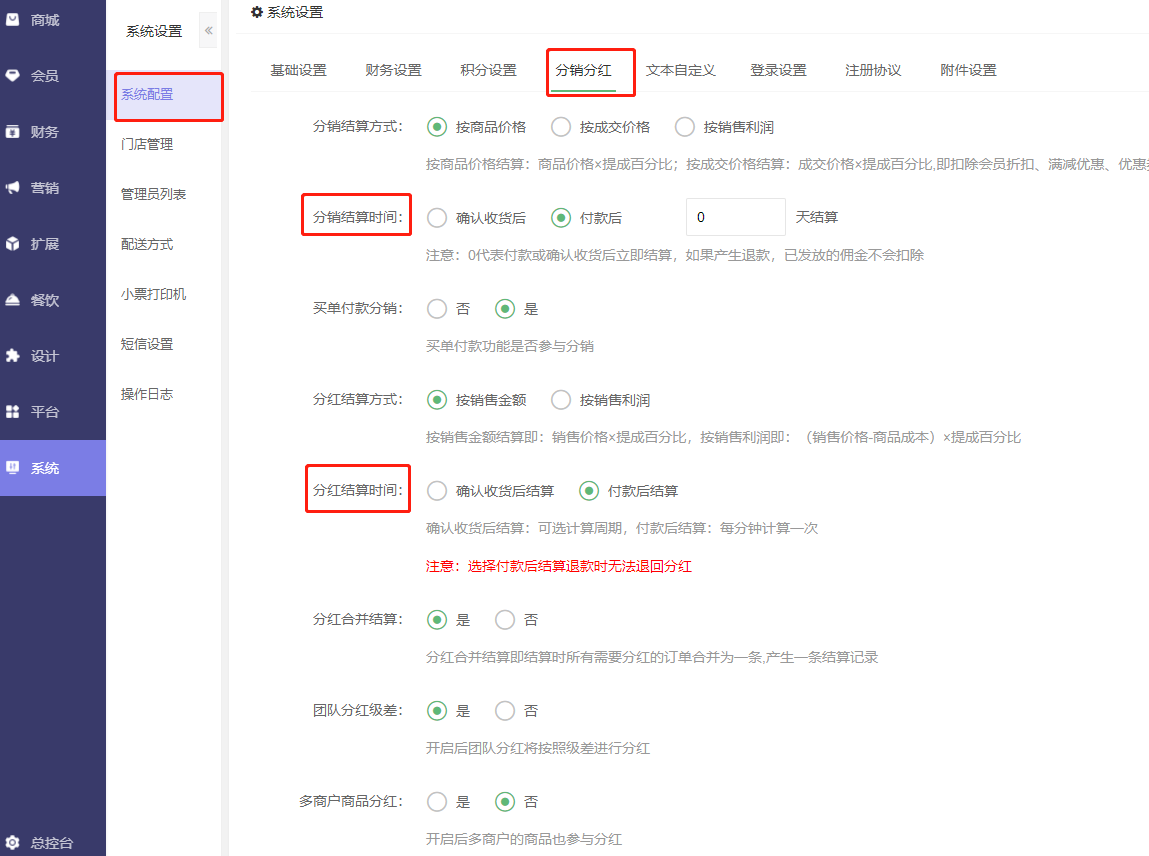Select 按成交价格 for 分销结算方式
The image size is (1149, 856).
561,127
